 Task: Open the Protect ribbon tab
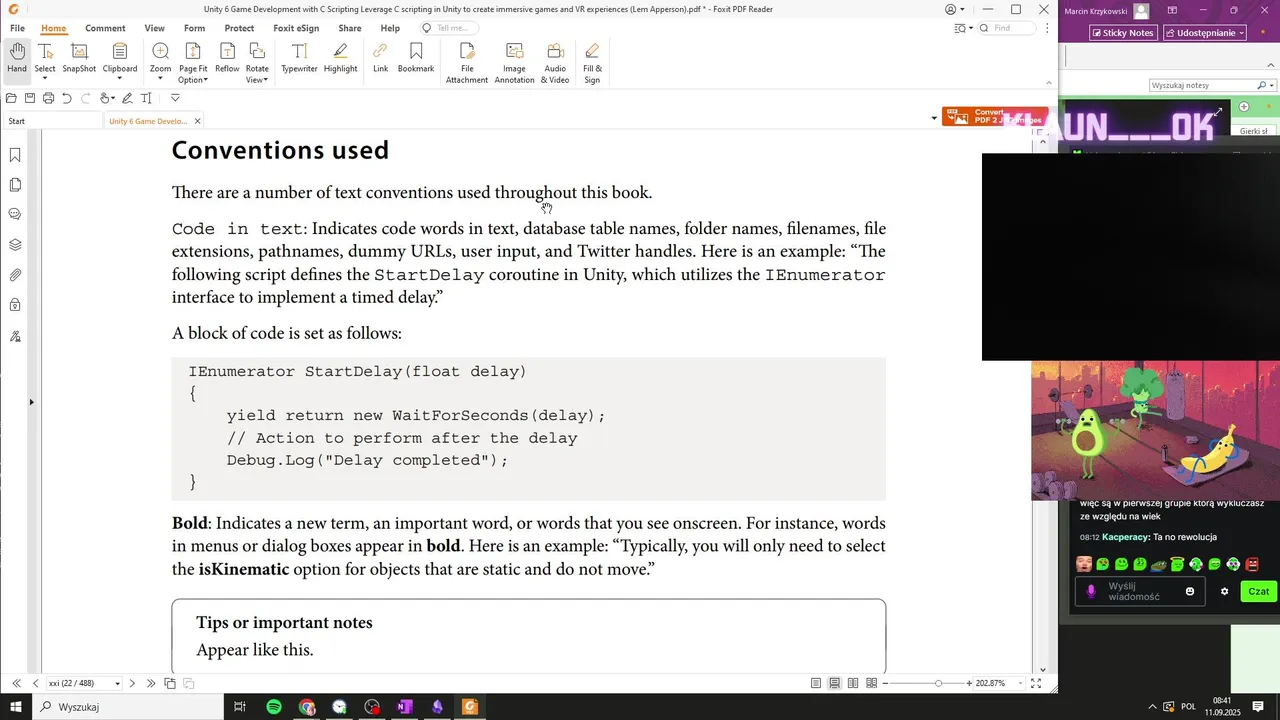coord(239,28)
